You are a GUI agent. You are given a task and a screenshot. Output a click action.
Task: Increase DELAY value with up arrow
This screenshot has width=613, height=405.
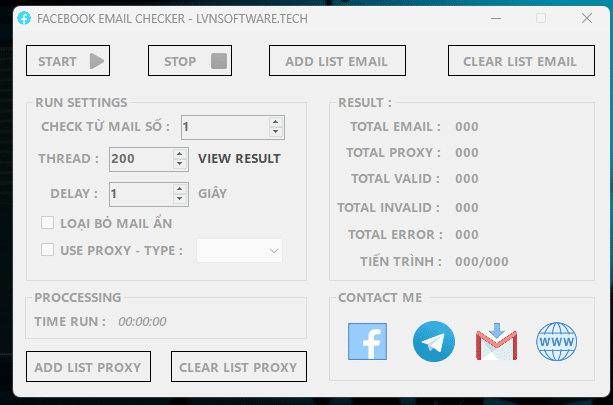(179, 189)
